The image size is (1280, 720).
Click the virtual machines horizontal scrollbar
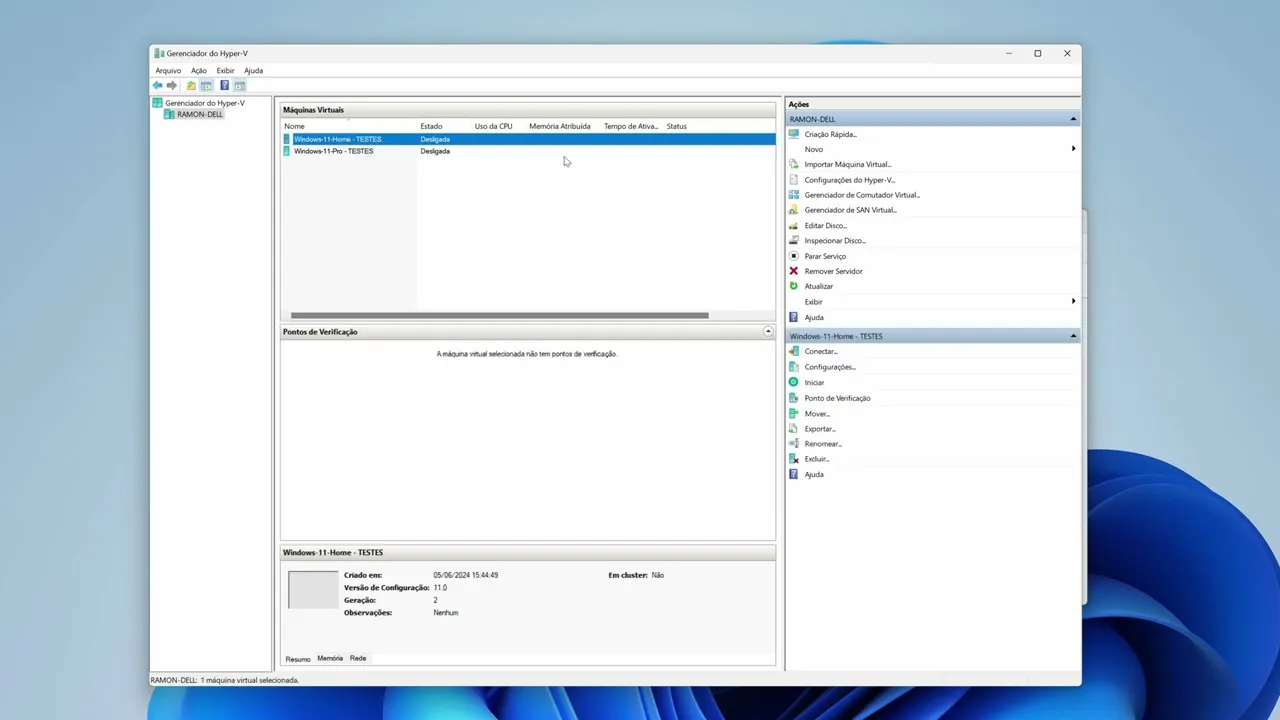coord(499,316)
